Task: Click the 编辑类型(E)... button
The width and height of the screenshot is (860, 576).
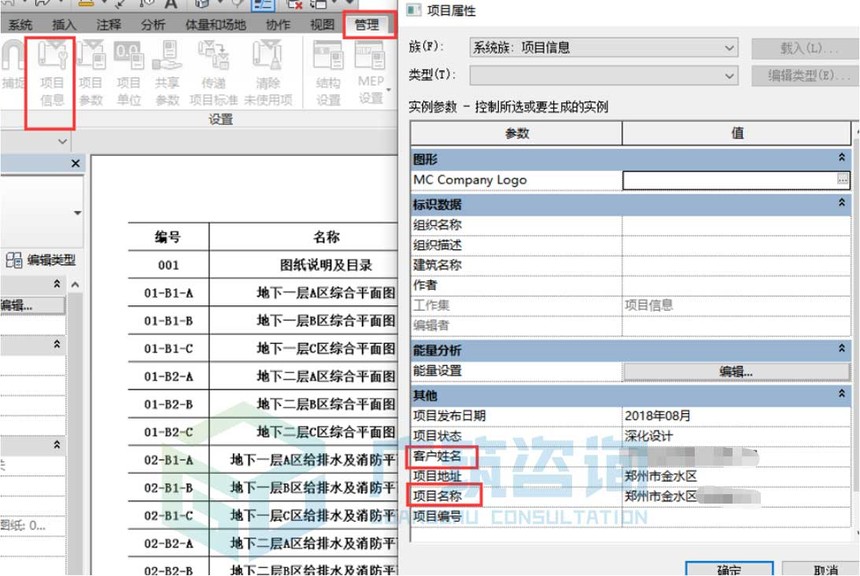Action: (805, 76)
